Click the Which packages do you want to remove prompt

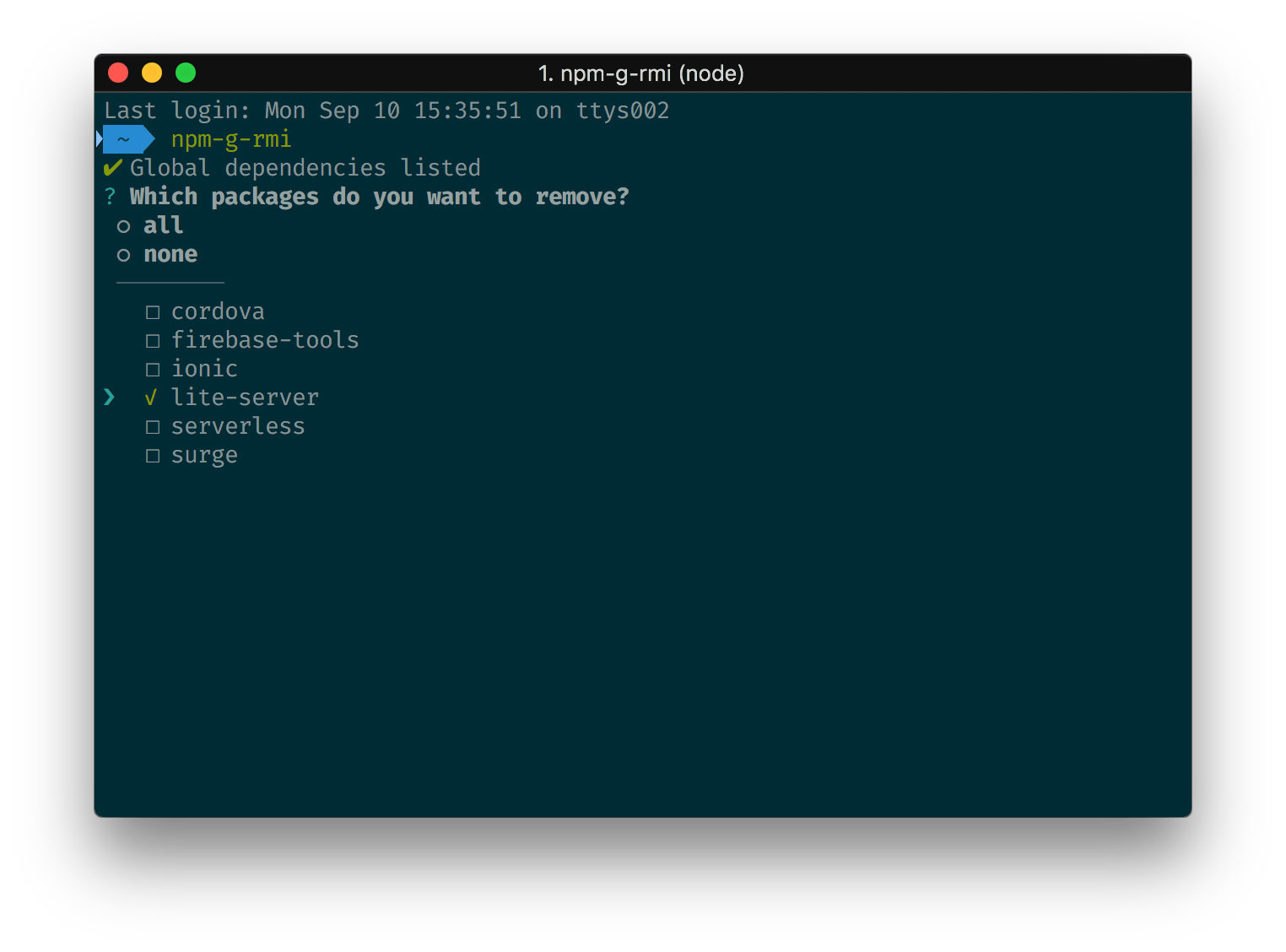[379, 196]
